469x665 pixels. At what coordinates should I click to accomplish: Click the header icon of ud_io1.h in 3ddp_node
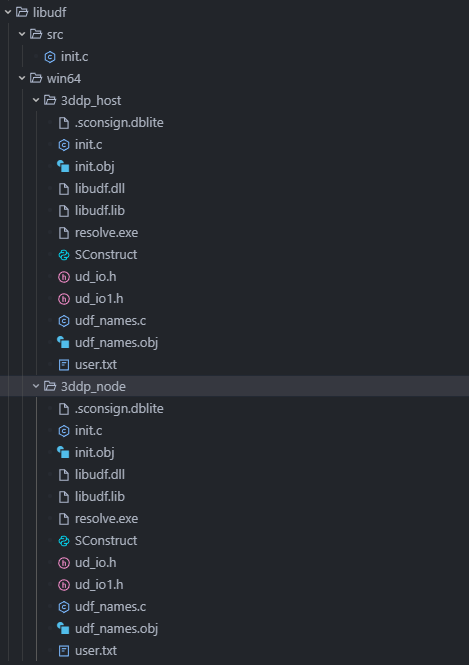pyautogui.click(x=64, y=585)
